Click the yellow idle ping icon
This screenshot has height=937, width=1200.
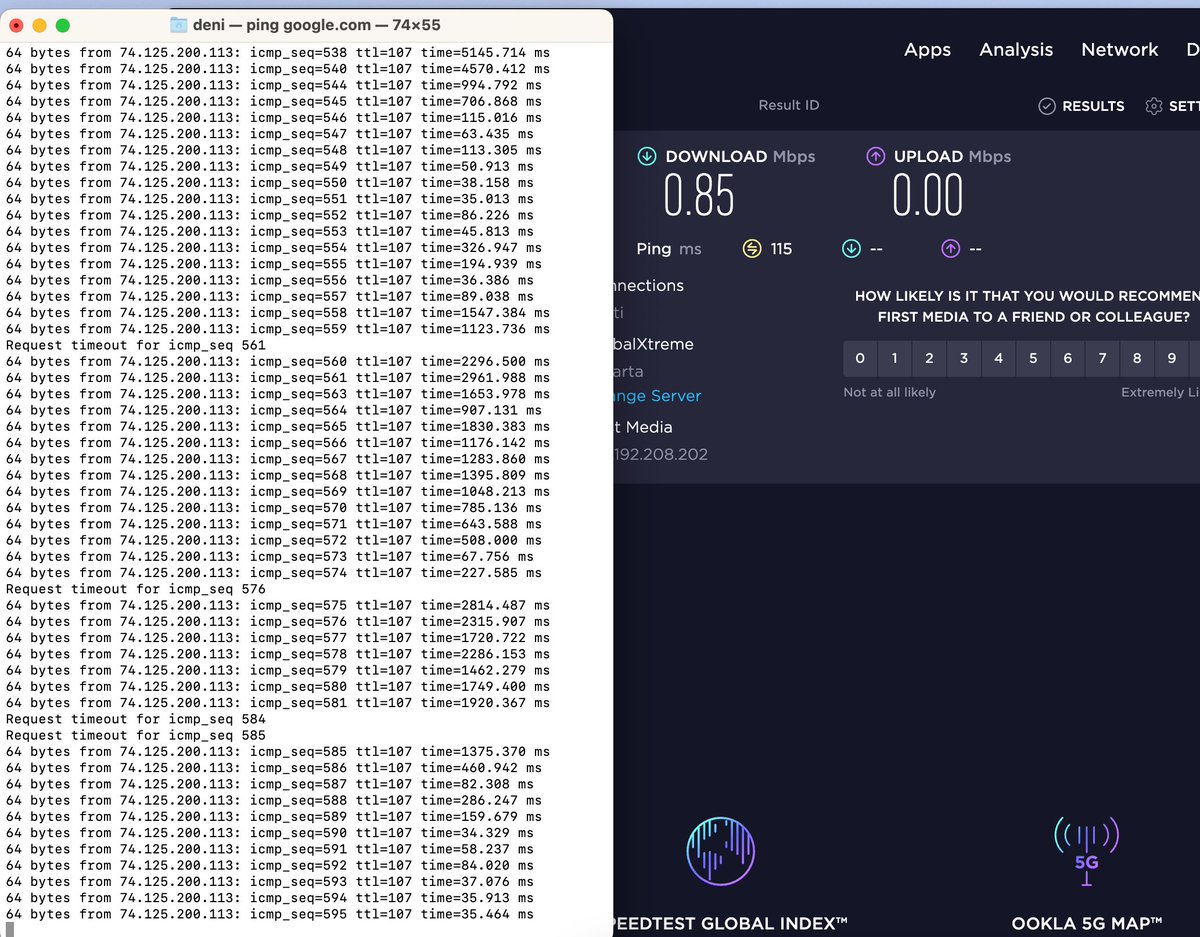click(752, 249)
